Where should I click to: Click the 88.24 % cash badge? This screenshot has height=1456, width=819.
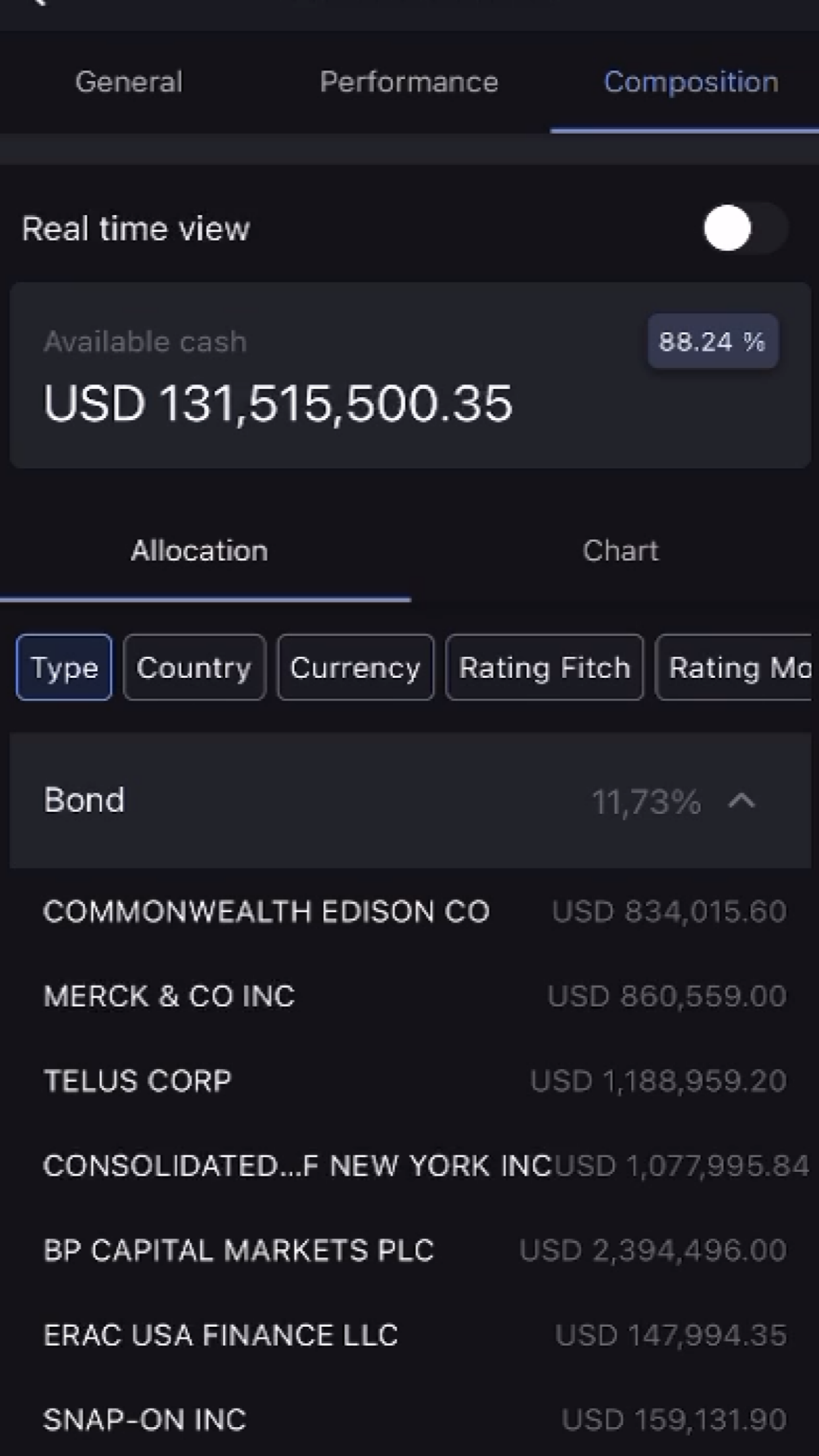pos(713,341)
